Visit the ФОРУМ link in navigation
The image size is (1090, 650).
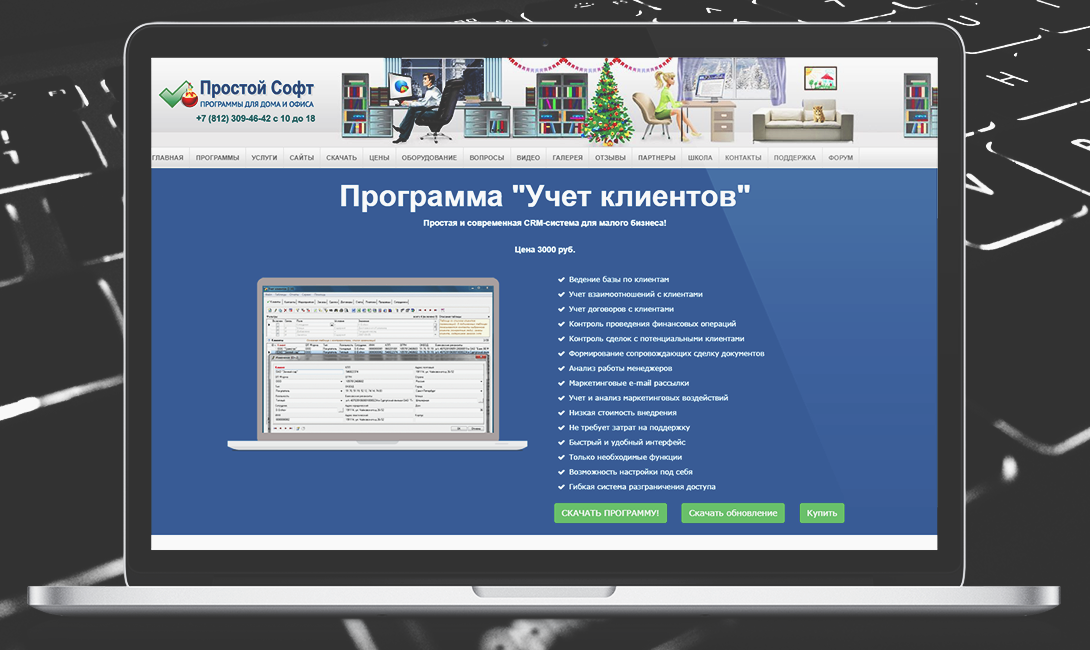840,158
